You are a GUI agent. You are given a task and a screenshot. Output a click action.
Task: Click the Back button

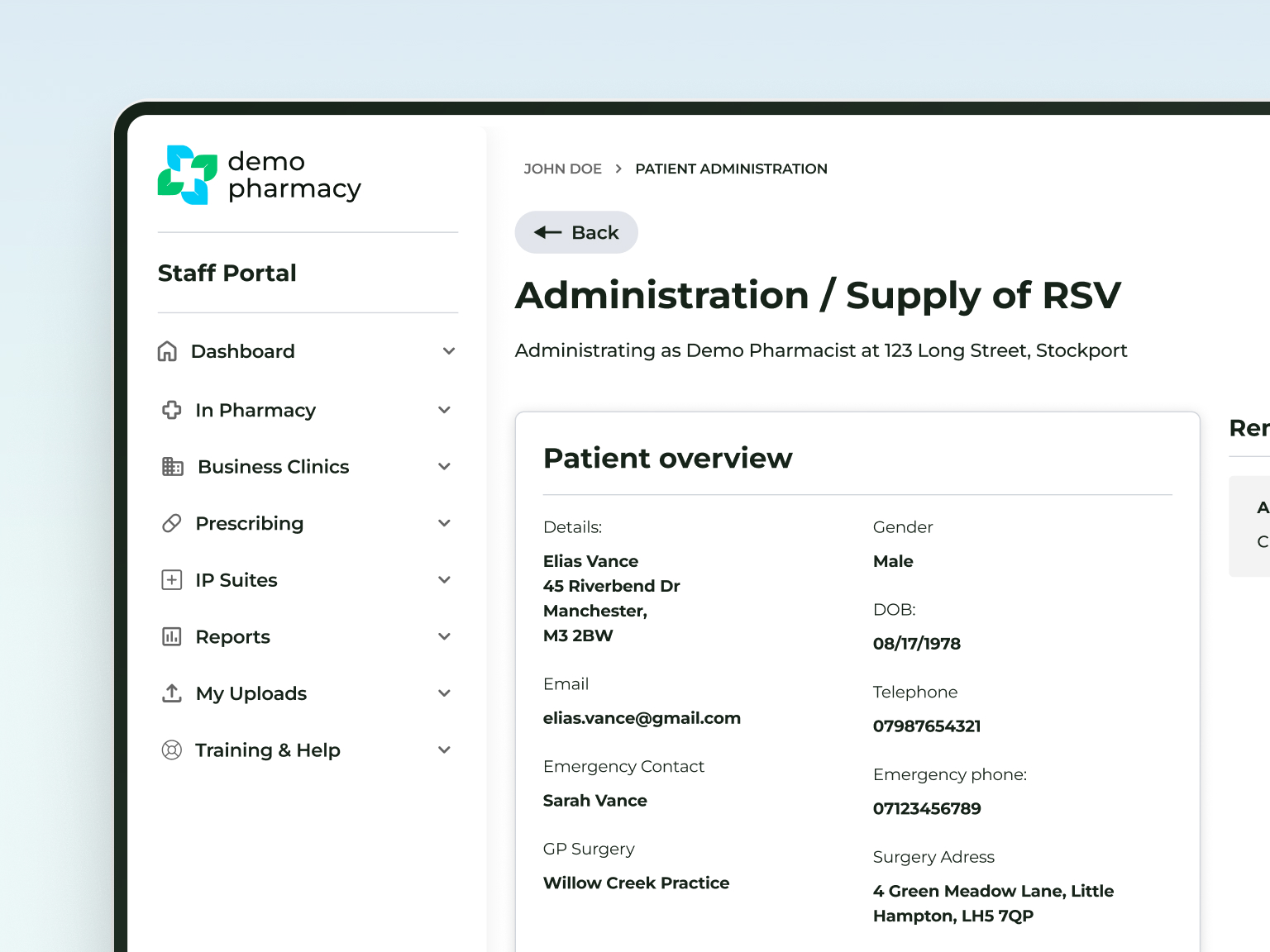coord(575,232)
